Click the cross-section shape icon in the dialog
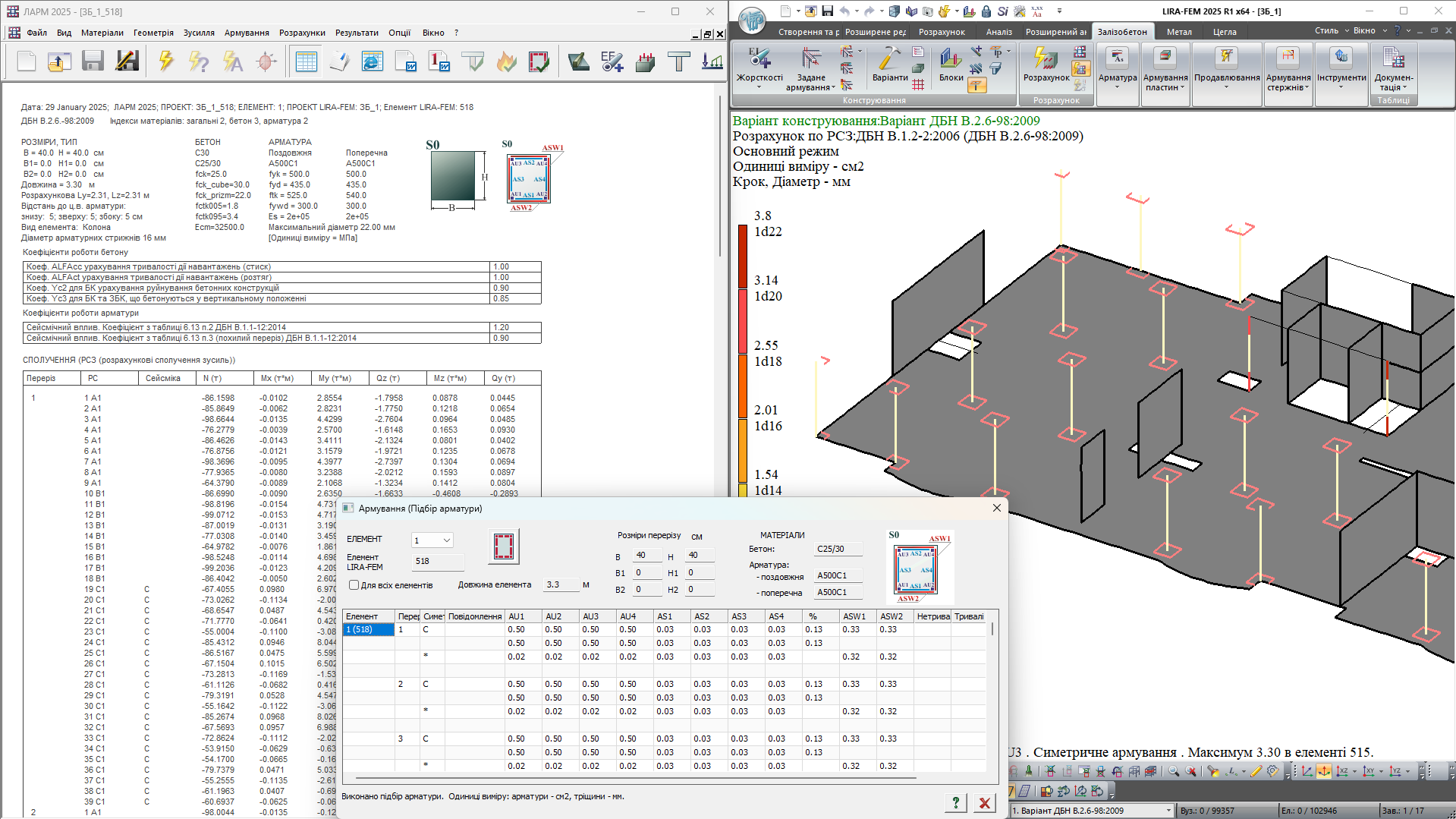 pos(504,547)
